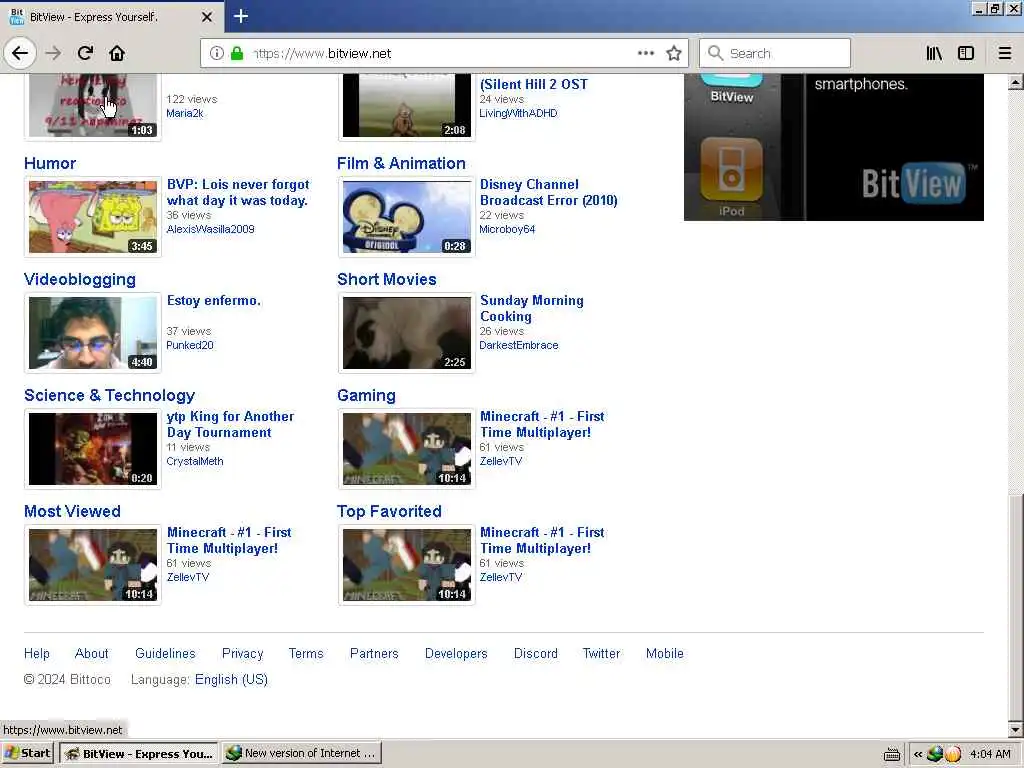Open the Library bookshelf icon

934,53
